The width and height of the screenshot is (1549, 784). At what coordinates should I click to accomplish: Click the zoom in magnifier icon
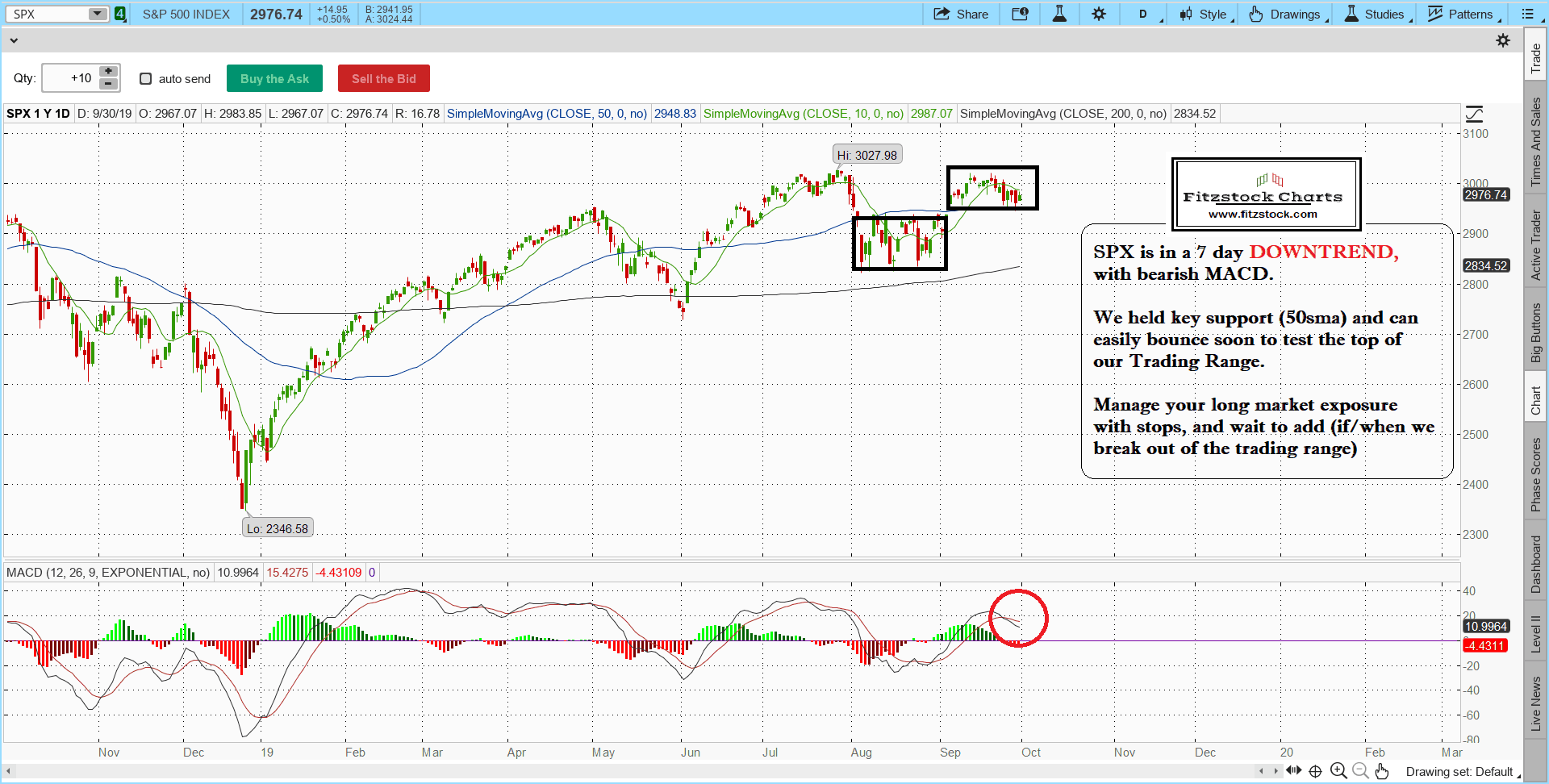(1338, 771)
